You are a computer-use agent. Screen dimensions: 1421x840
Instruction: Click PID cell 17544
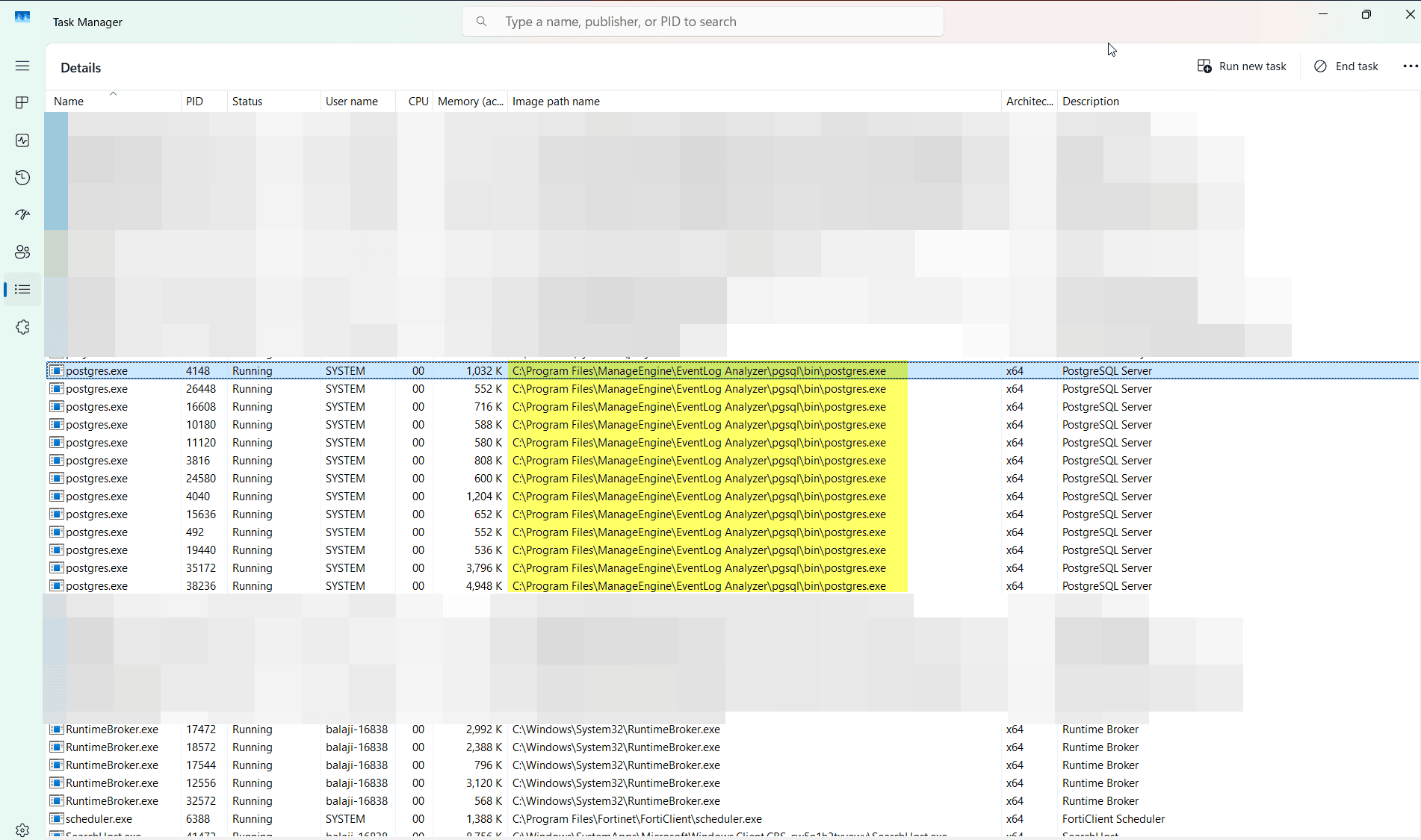pyautogui.click(x=201, y=765)
